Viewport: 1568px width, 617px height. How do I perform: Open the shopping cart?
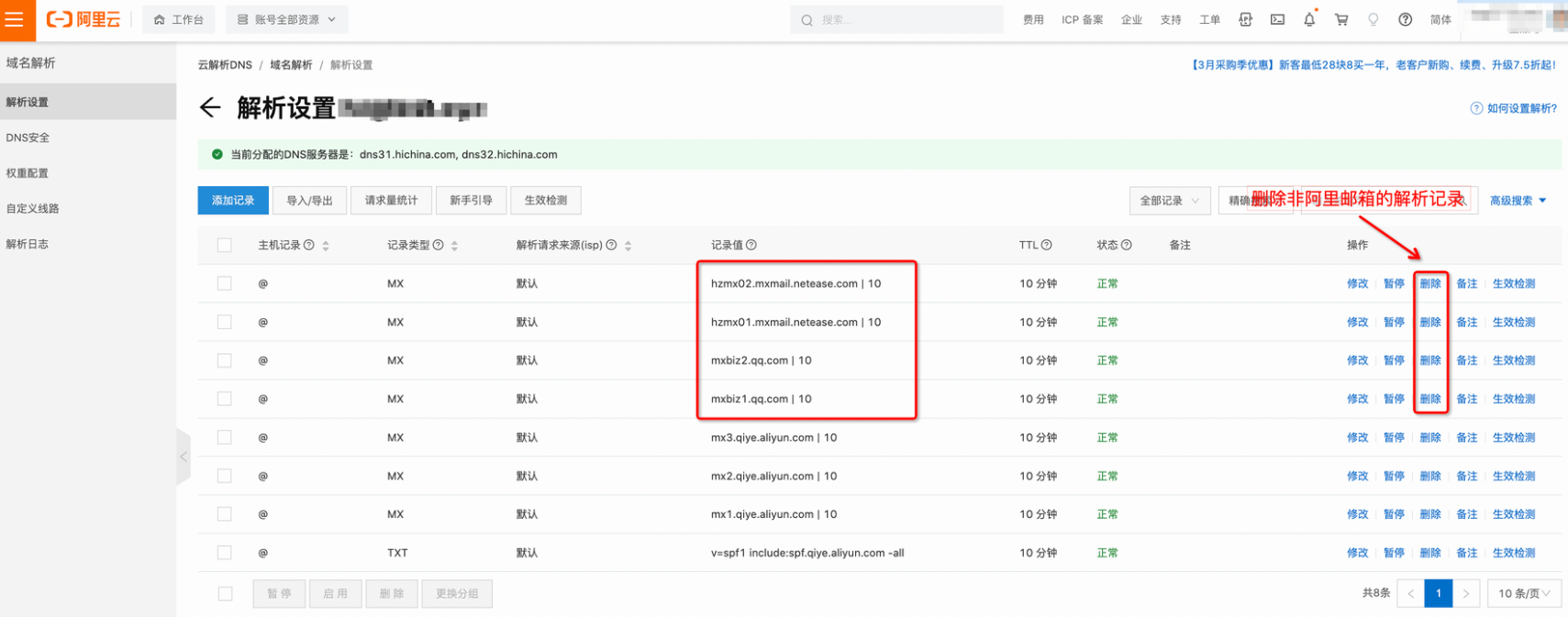coord(1341,19)
